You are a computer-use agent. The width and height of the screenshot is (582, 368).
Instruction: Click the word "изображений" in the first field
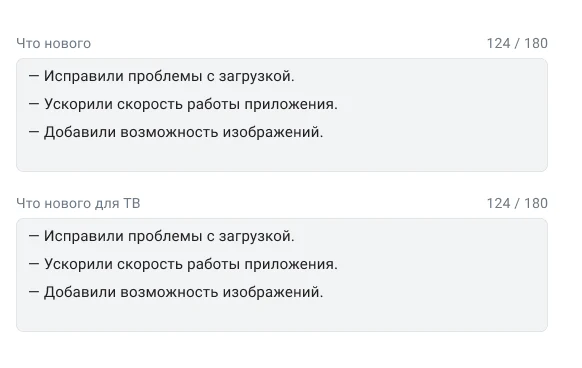(271, 133)
